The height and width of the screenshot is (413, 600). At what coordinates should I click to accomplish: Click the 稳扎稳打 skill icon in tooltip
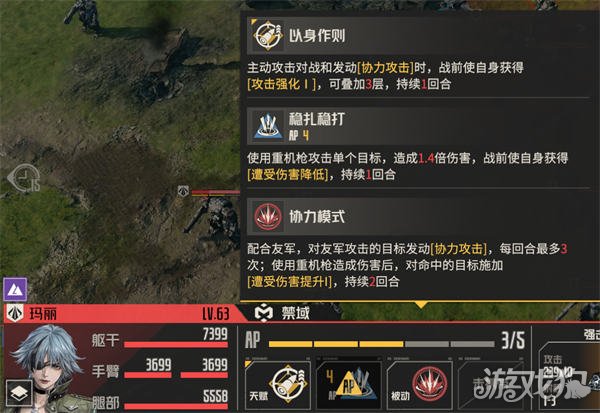[x=268, y=126]
